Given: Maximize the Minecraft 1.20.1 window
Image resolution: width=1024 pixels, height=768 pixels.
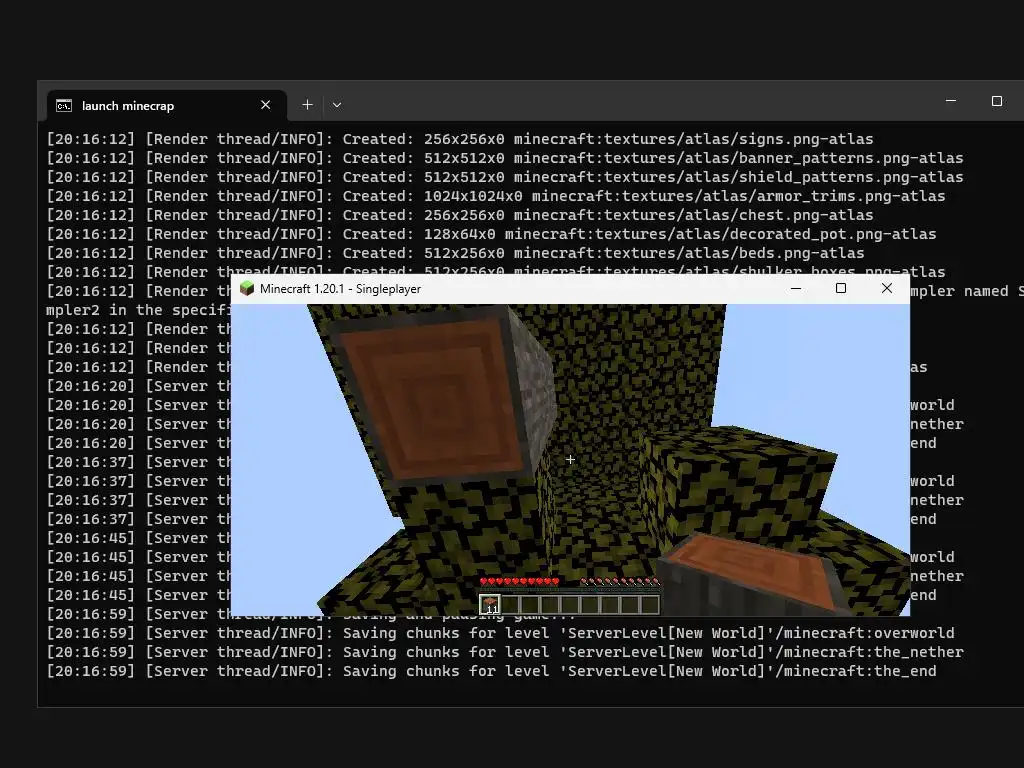Looking at the screenshot, I should 841,288.
